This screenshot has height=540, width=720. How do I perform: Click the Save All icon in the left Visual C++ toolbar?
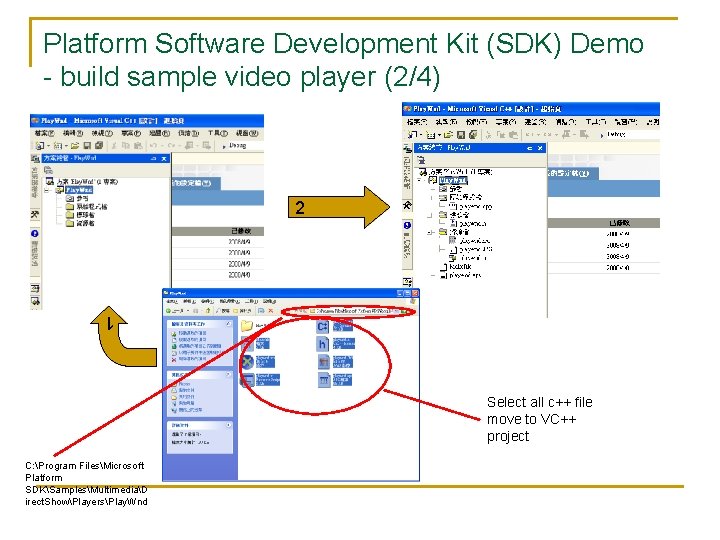98,146
